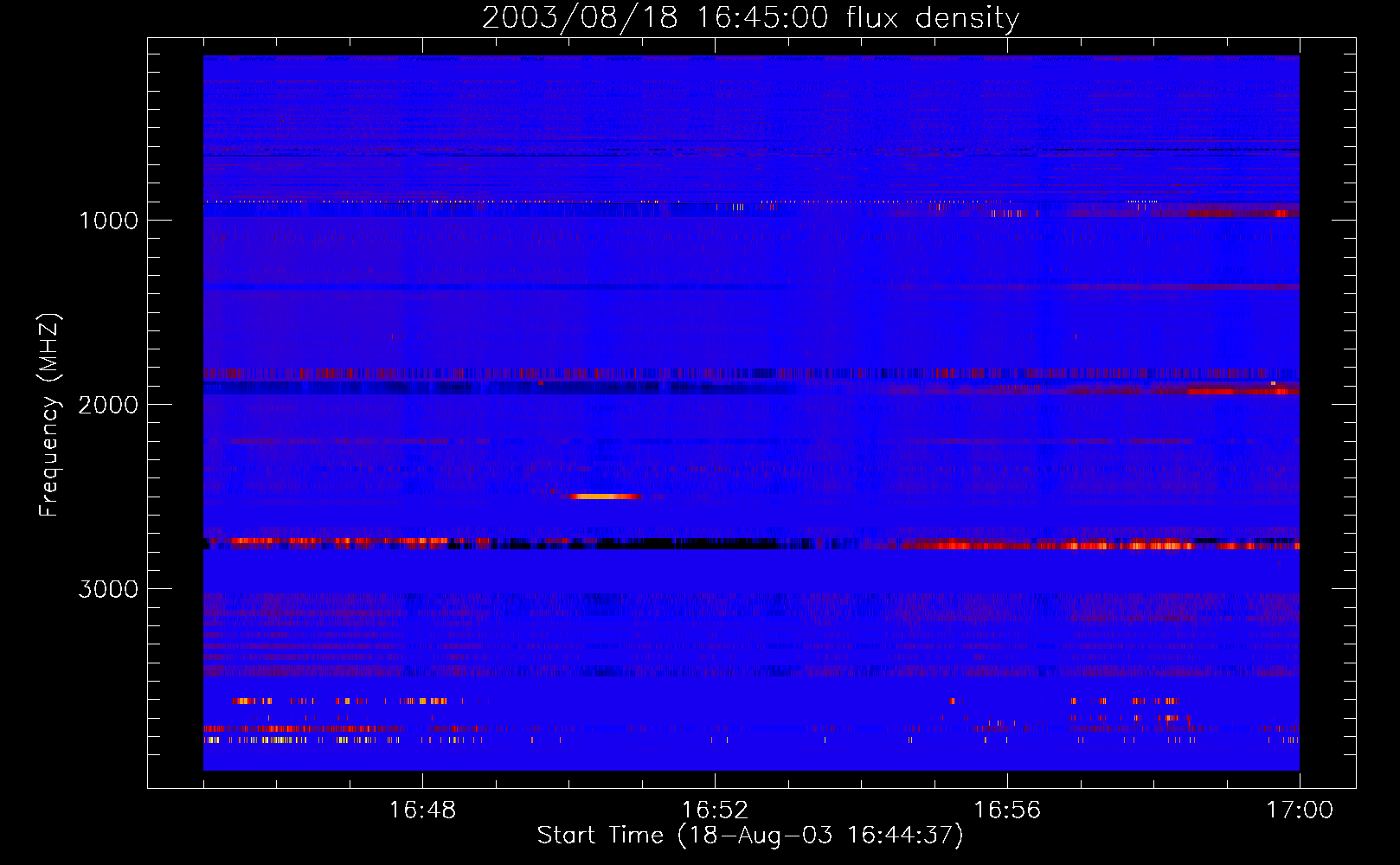The width and height of the screenshot is (1400, 865).
Task: Click the 'Frequency (MHZ)' y-axis label
Action: tap(48, 415)
